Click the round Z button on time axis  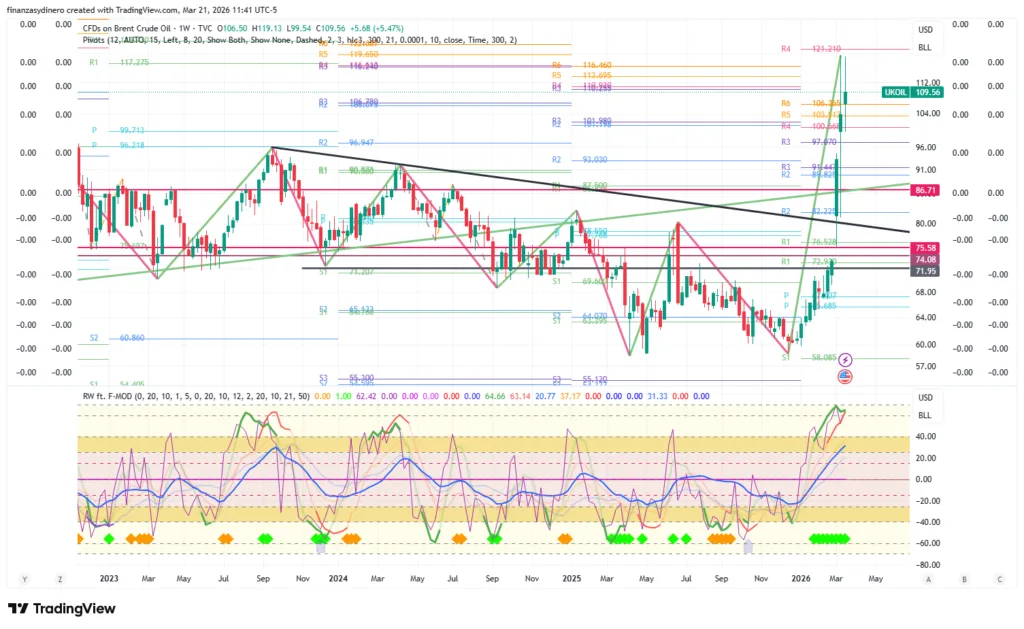60,579
